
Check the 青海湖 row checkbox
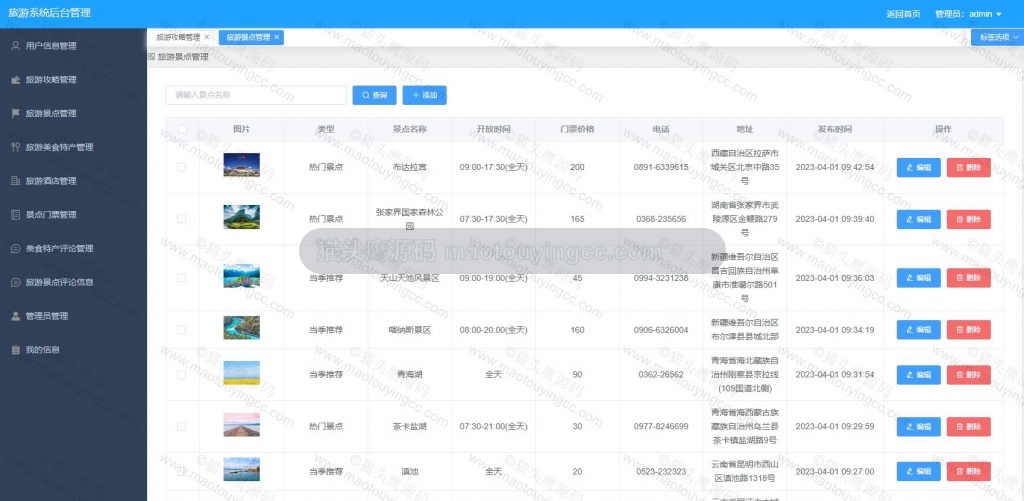(x=182, y=375)
